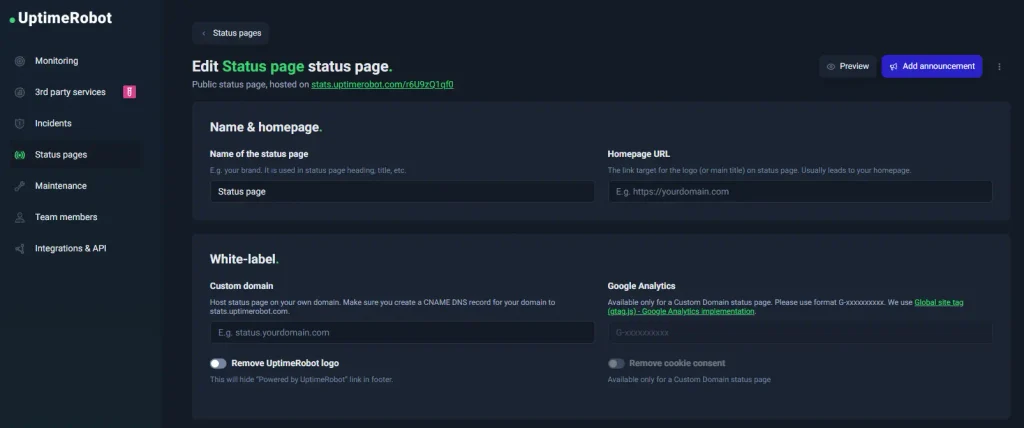Open Monitoring in the sidebar

(74, 61)
